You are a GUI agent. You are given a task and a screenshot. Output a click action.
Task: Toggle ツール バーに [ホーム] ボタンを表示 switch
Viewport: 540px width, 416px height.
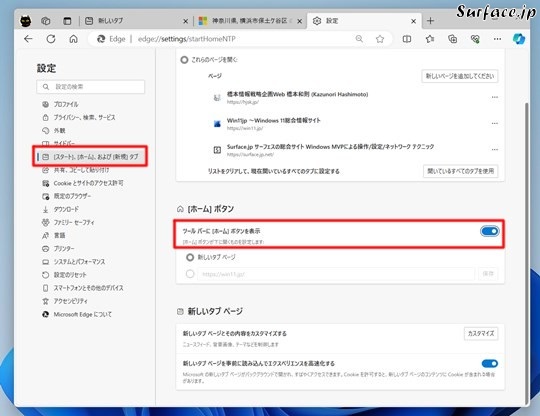coord(489,231)
